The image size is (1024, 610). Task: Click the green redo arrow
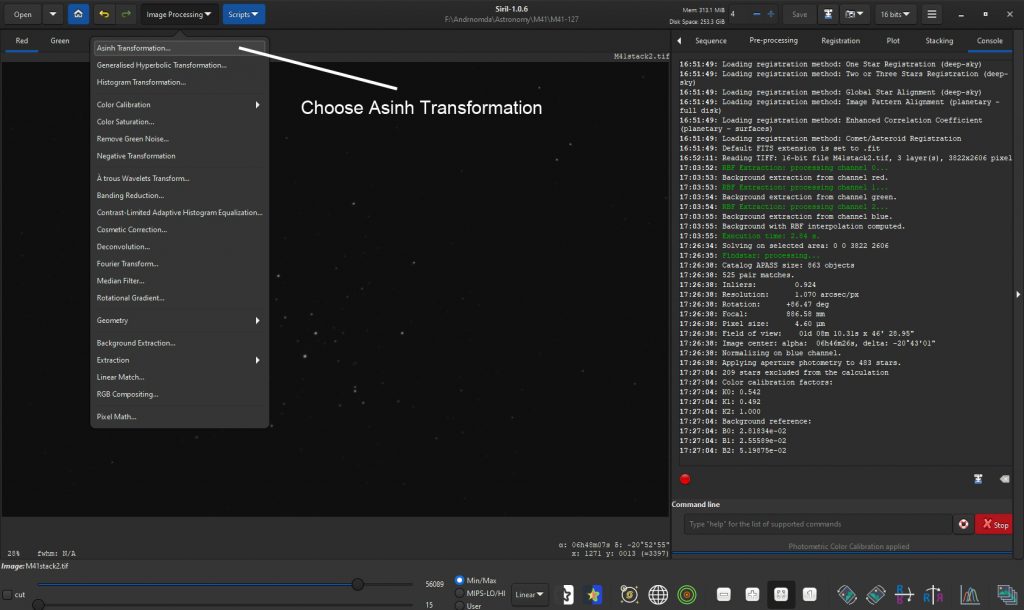(126, 14)
